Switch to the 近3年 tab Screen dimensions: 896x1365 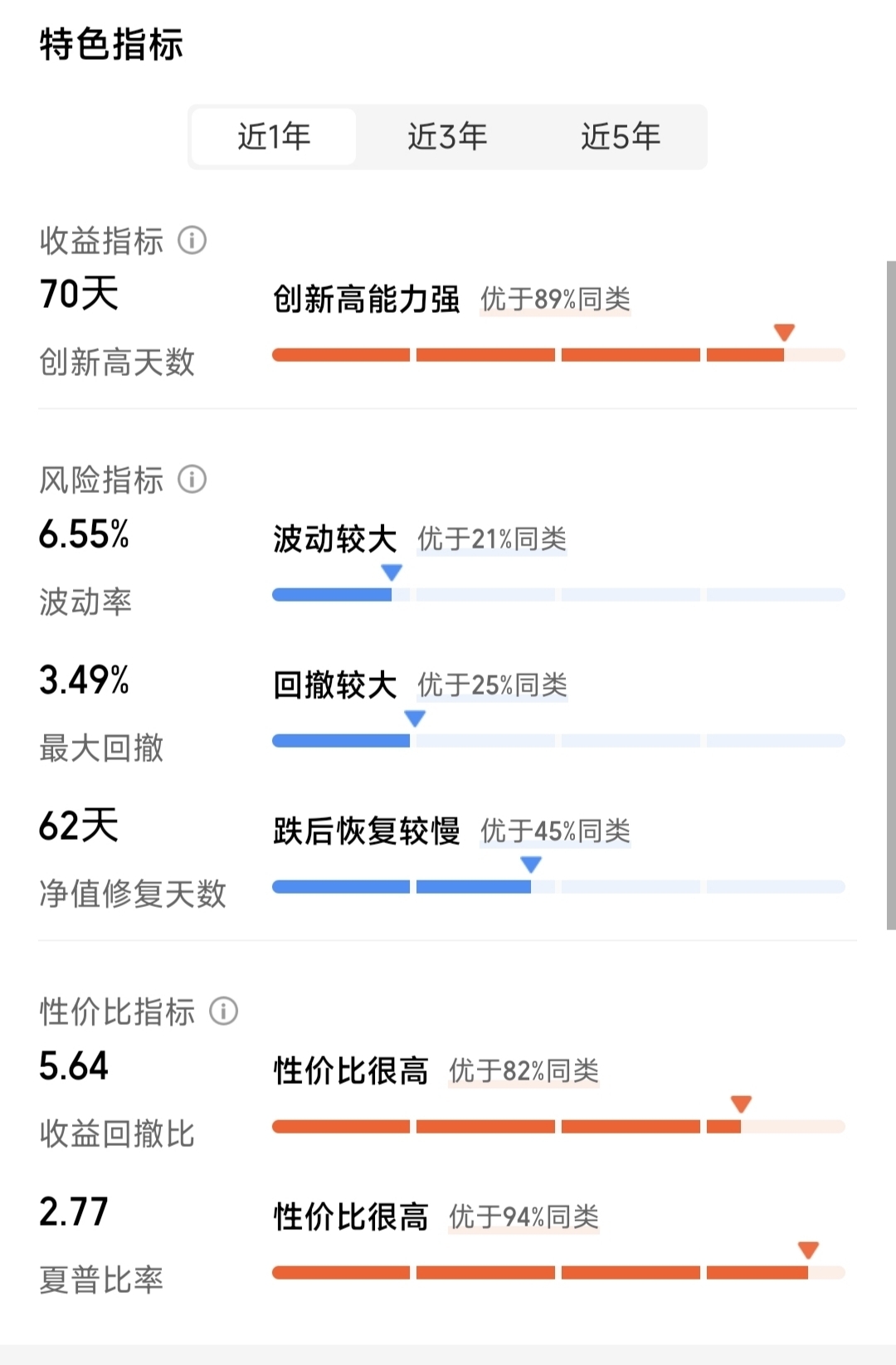coord(447,136)
